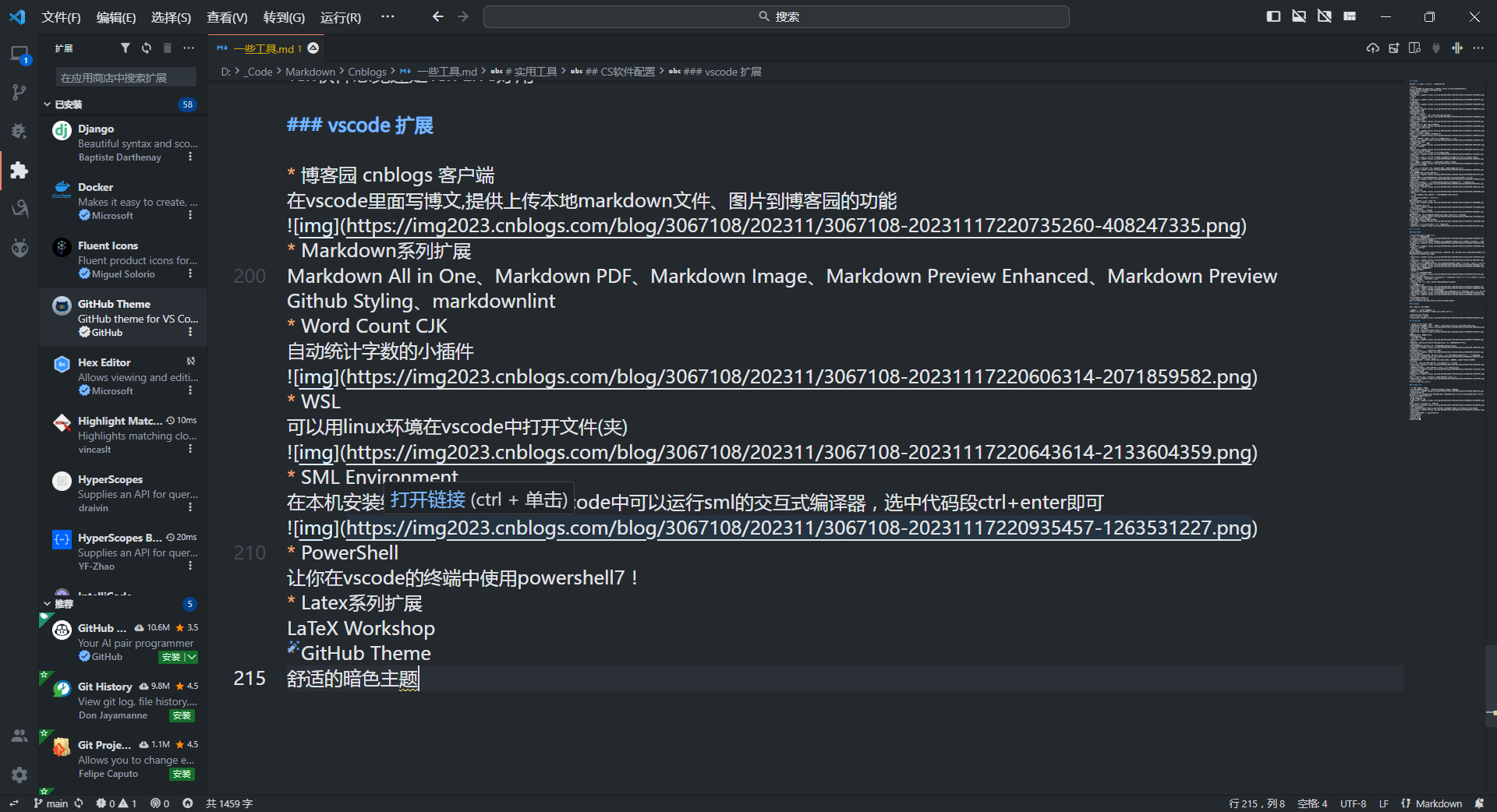1497x812 pixels.
Task: Click the clear extensions search results icon
Action: coord(167,48)
